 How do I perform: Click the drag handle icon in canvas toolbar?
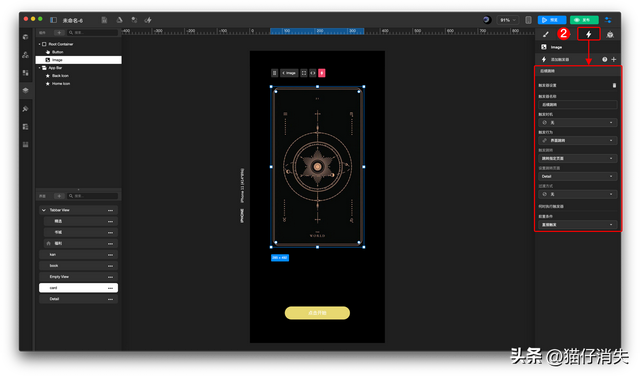274,73
